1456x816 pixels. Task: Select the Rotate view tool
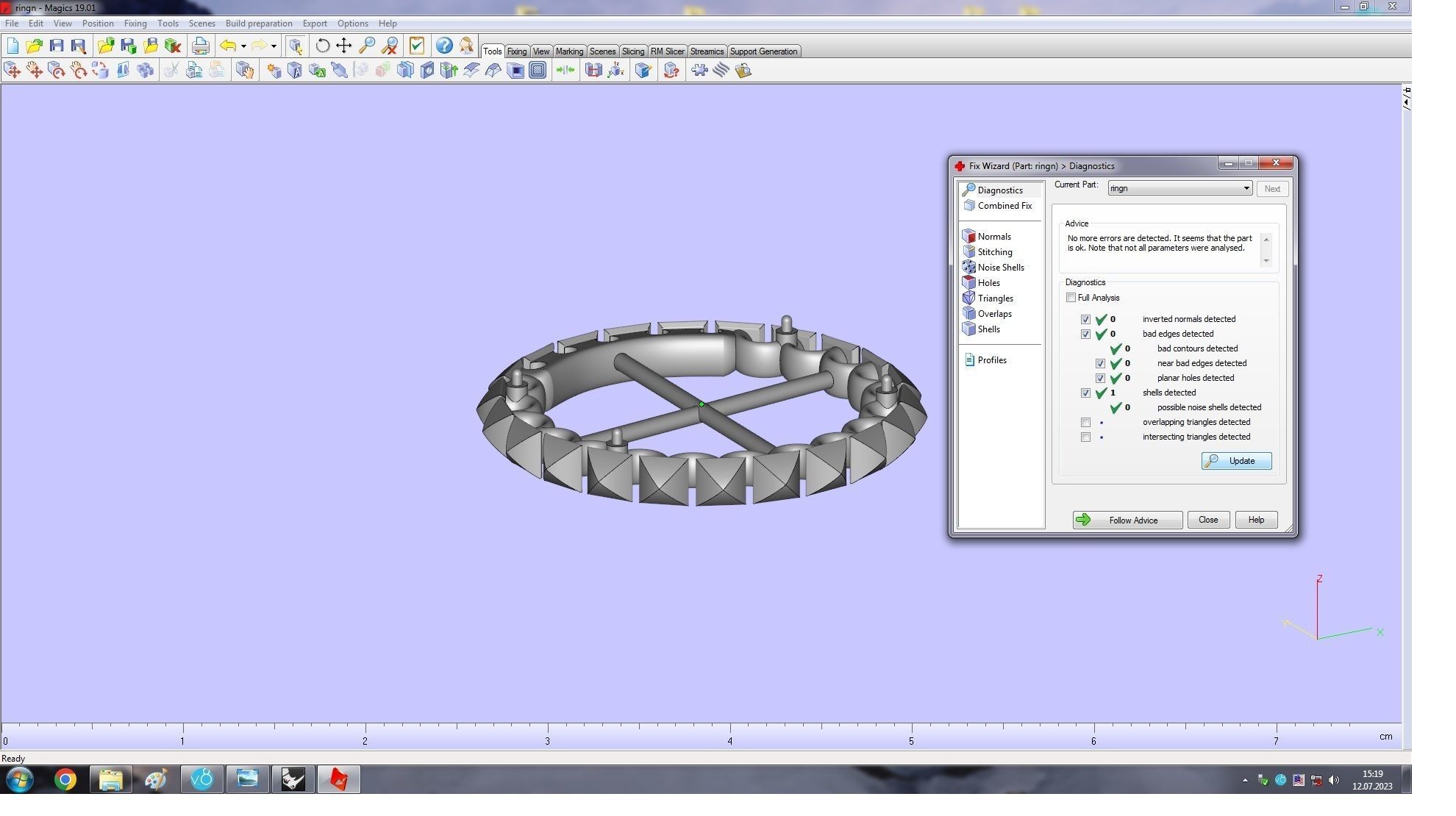(322, 46)
